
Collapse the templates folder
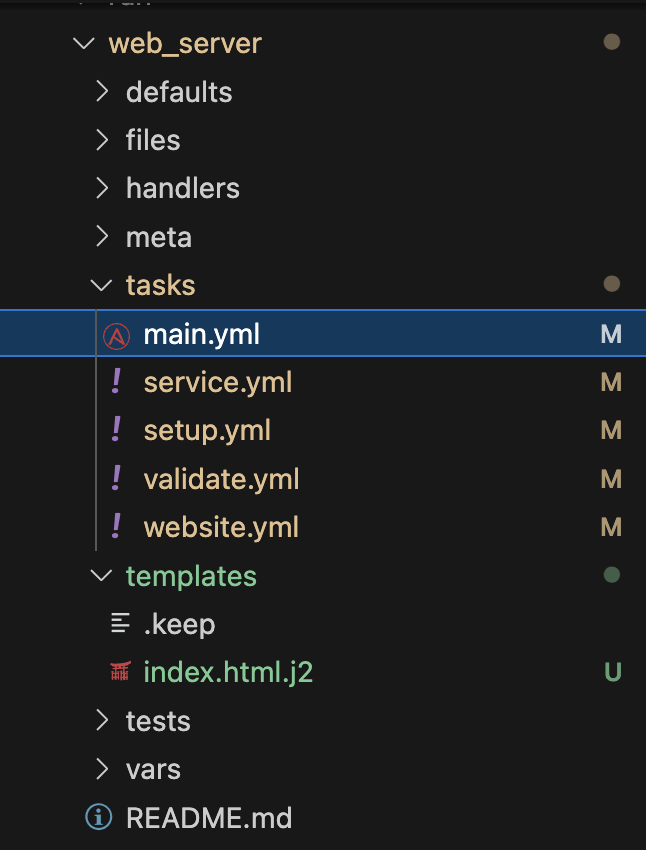101,576
